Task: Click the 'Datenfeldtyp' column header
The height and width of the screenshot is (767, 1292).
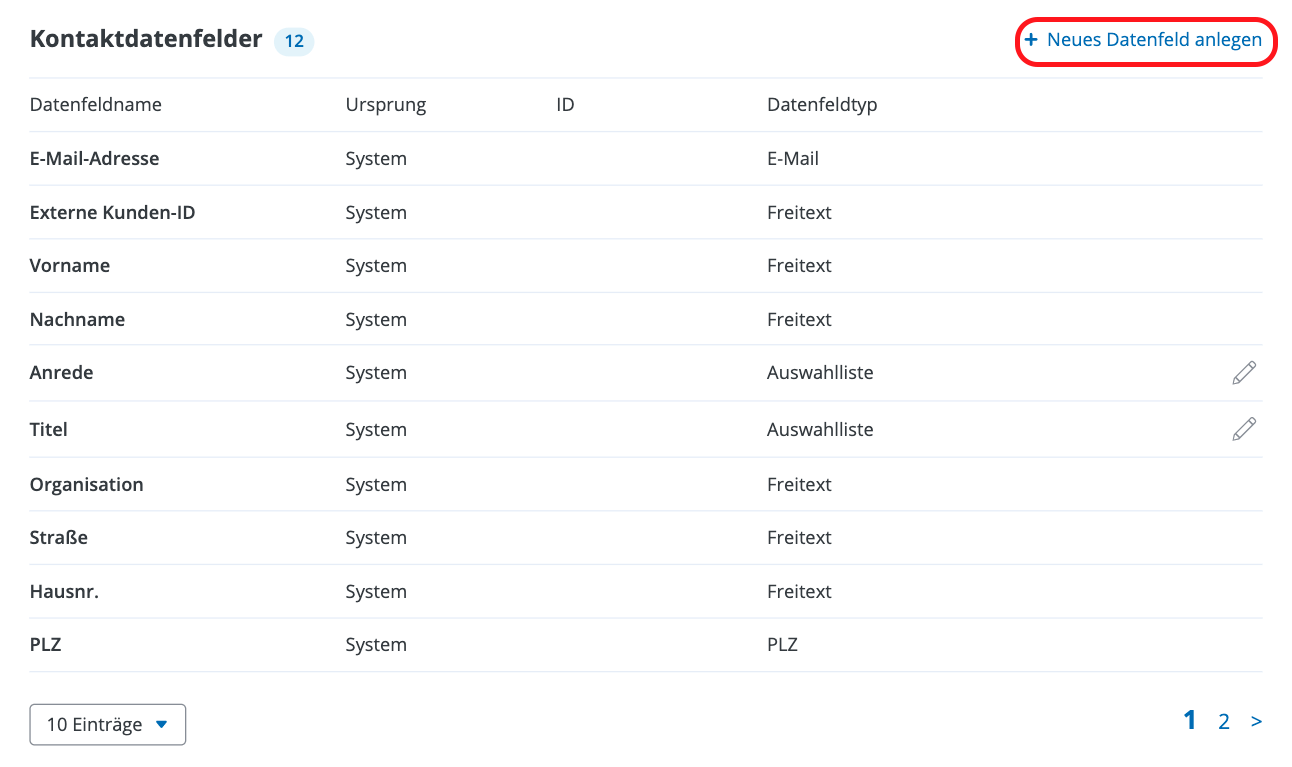Action: click(822, 105)
